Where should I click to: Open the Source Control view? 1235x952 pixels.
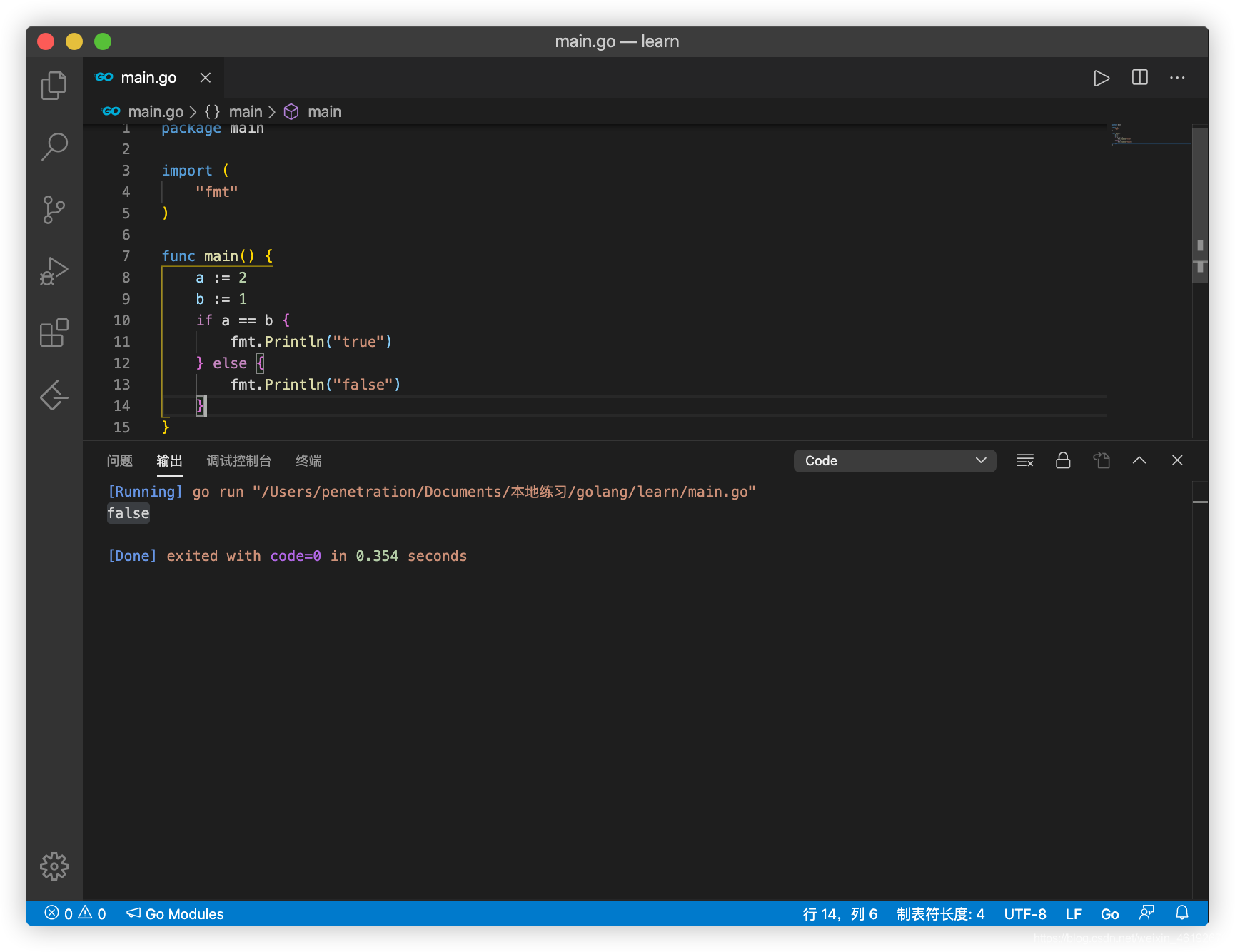click(54, 210)
